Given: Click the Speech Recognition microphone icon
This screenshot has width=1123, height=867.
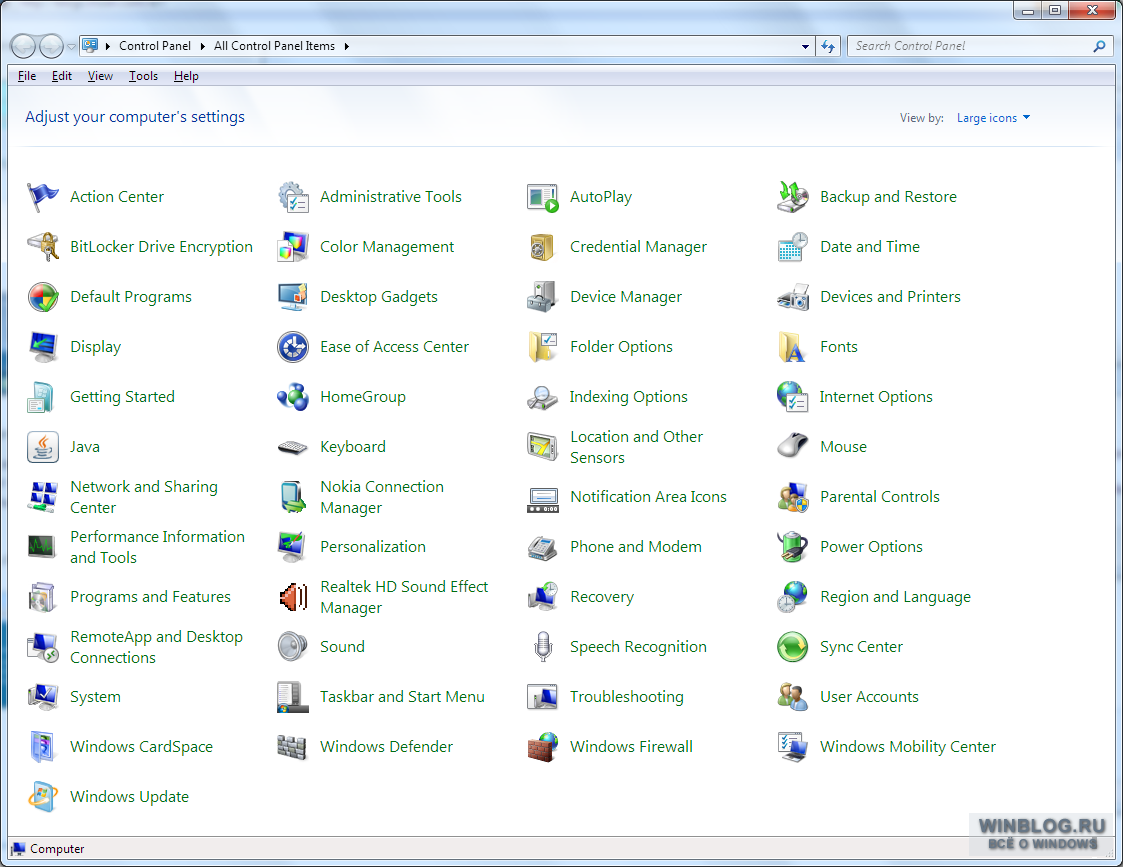Looking at the screenshot, I should pos(542,647).
